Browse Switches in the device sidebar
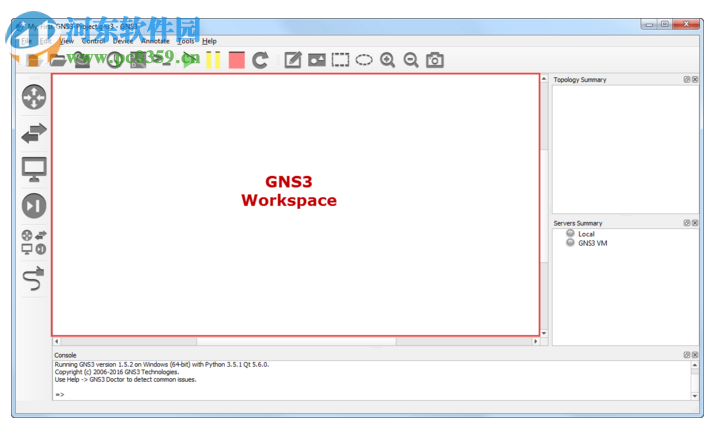Screen dimensions: 715x422 point(34,133)
